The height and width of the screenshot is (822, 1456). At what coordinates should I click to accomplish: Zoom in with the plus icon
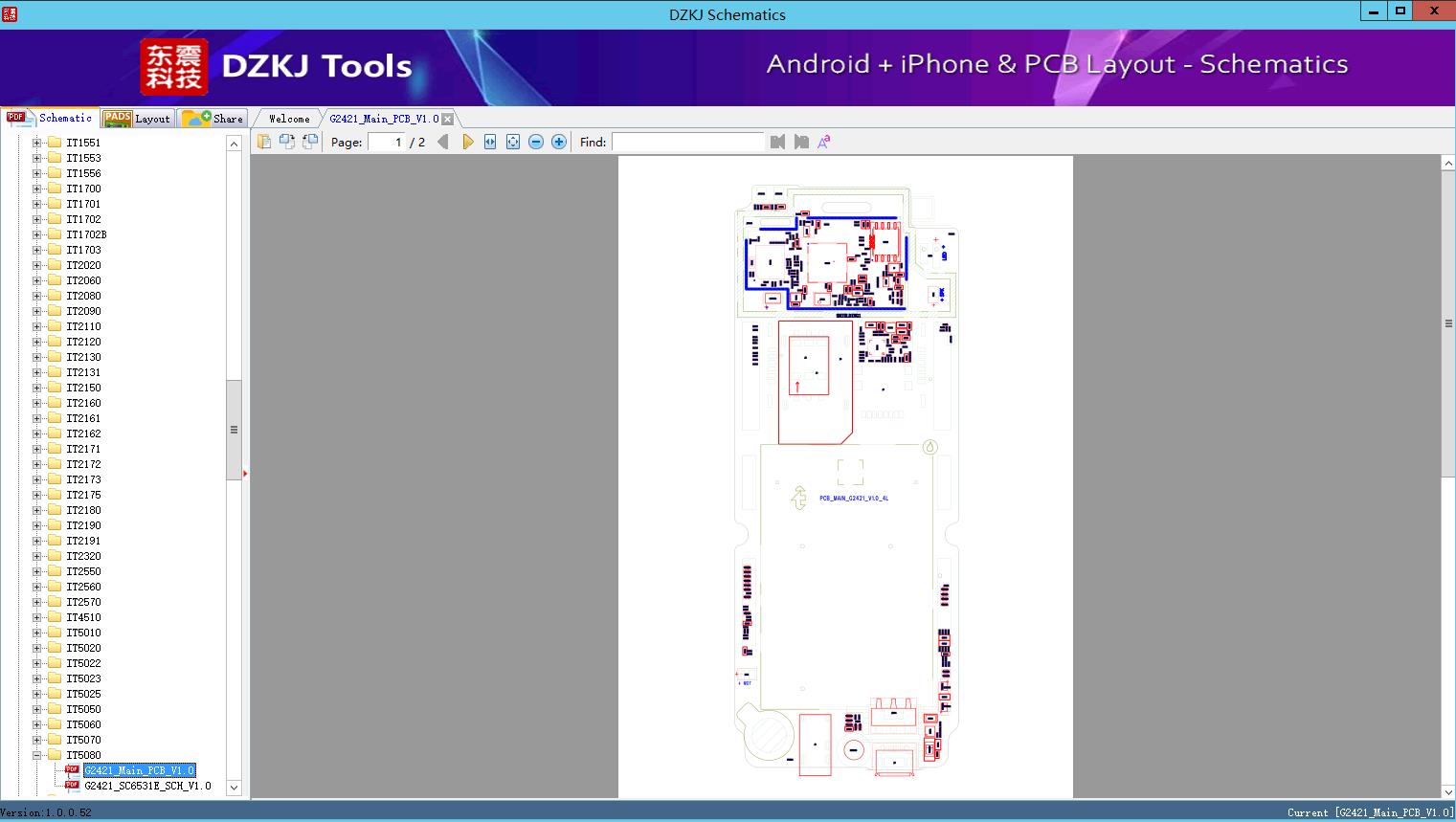coord(559,142)
